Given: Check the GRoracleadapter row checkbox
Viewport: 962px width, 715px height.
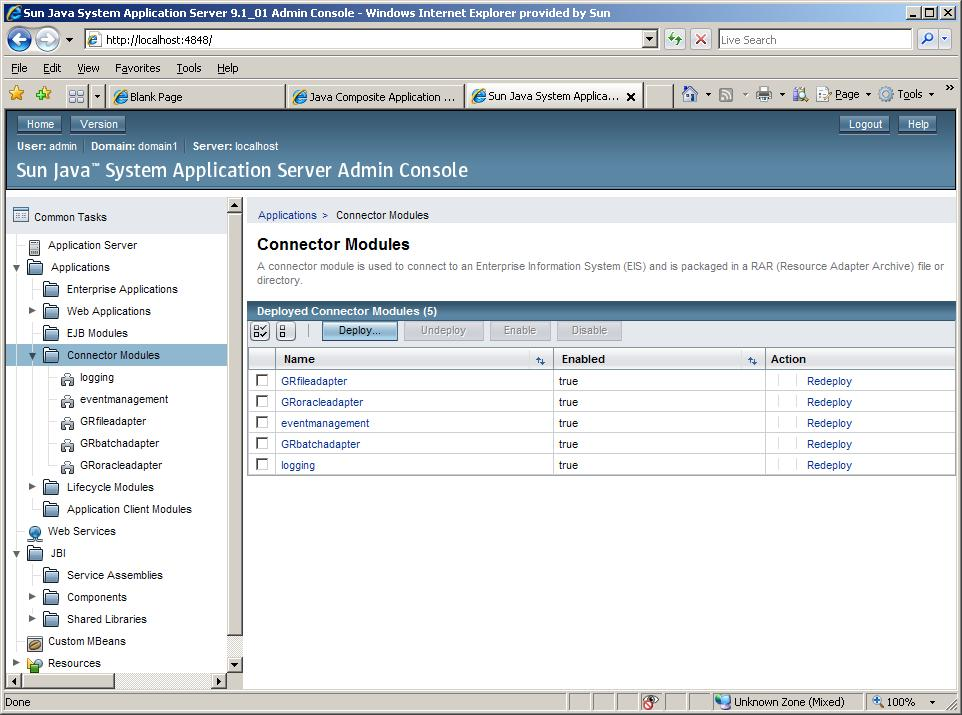Looking at the screenshot, I should pyautogui.click(x=262, y=401).
